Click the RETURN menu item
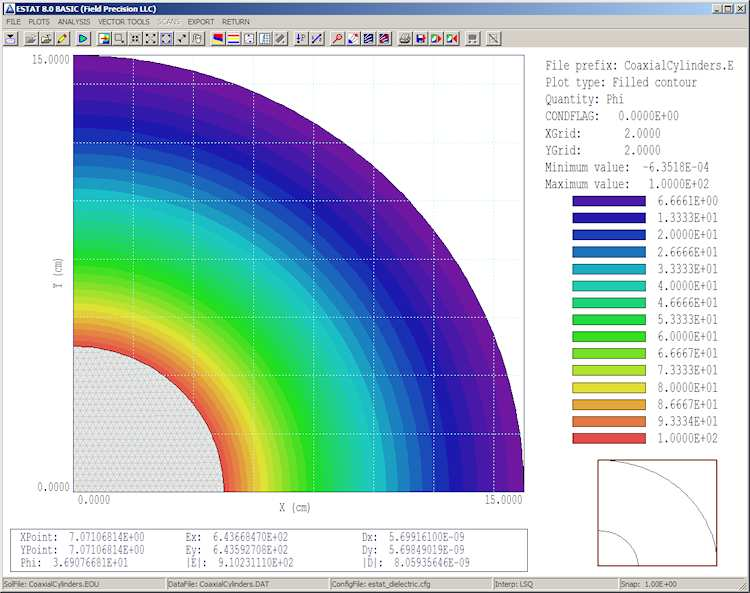The width and height of the screenshot is (750, 593). coord(236,21)
